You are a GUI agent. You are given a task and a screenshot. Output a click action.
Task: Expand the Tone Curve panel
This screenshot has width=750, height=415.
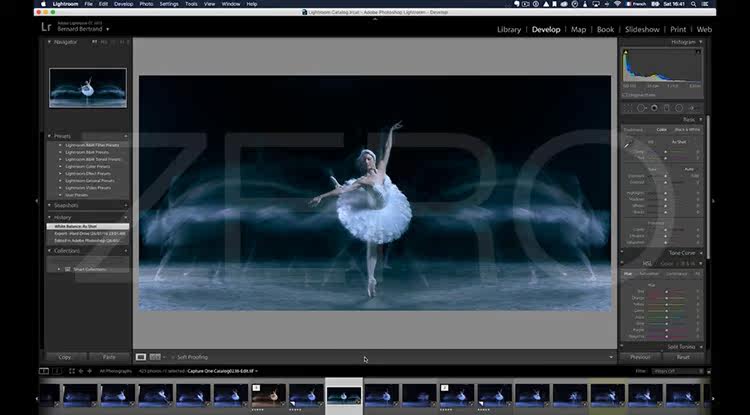(x=701, y=253)
